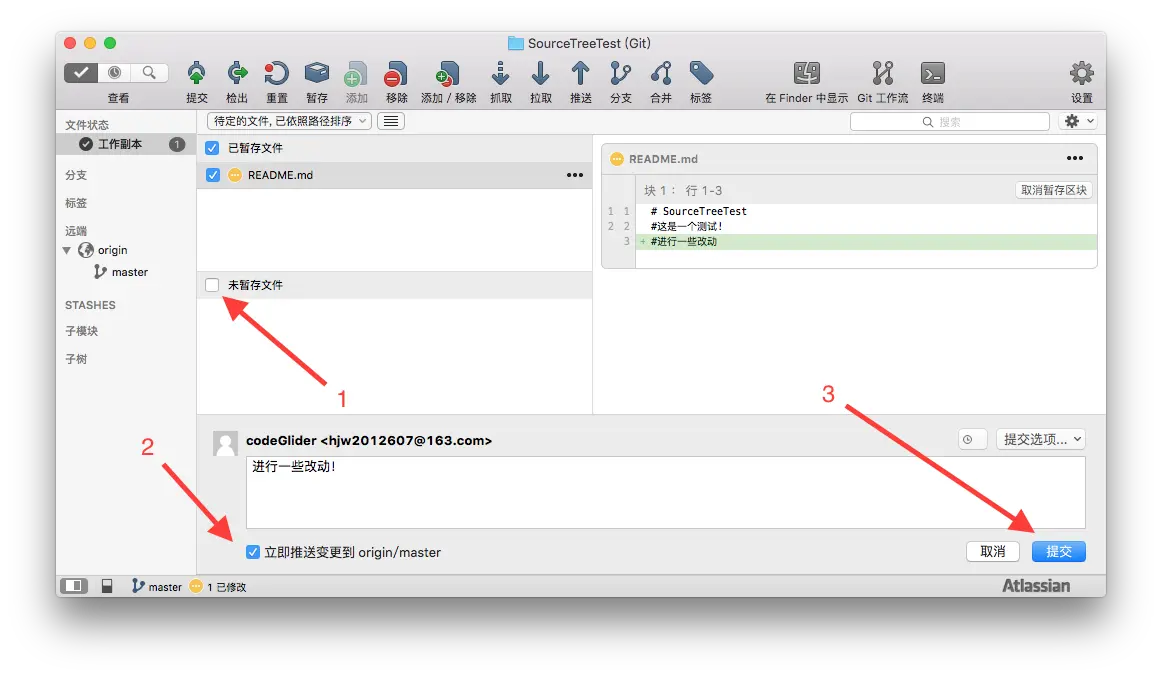Screen dimensions: 1162x677
Task: Click the 1 已修改 status bar entry
Action: pos(218,586)
